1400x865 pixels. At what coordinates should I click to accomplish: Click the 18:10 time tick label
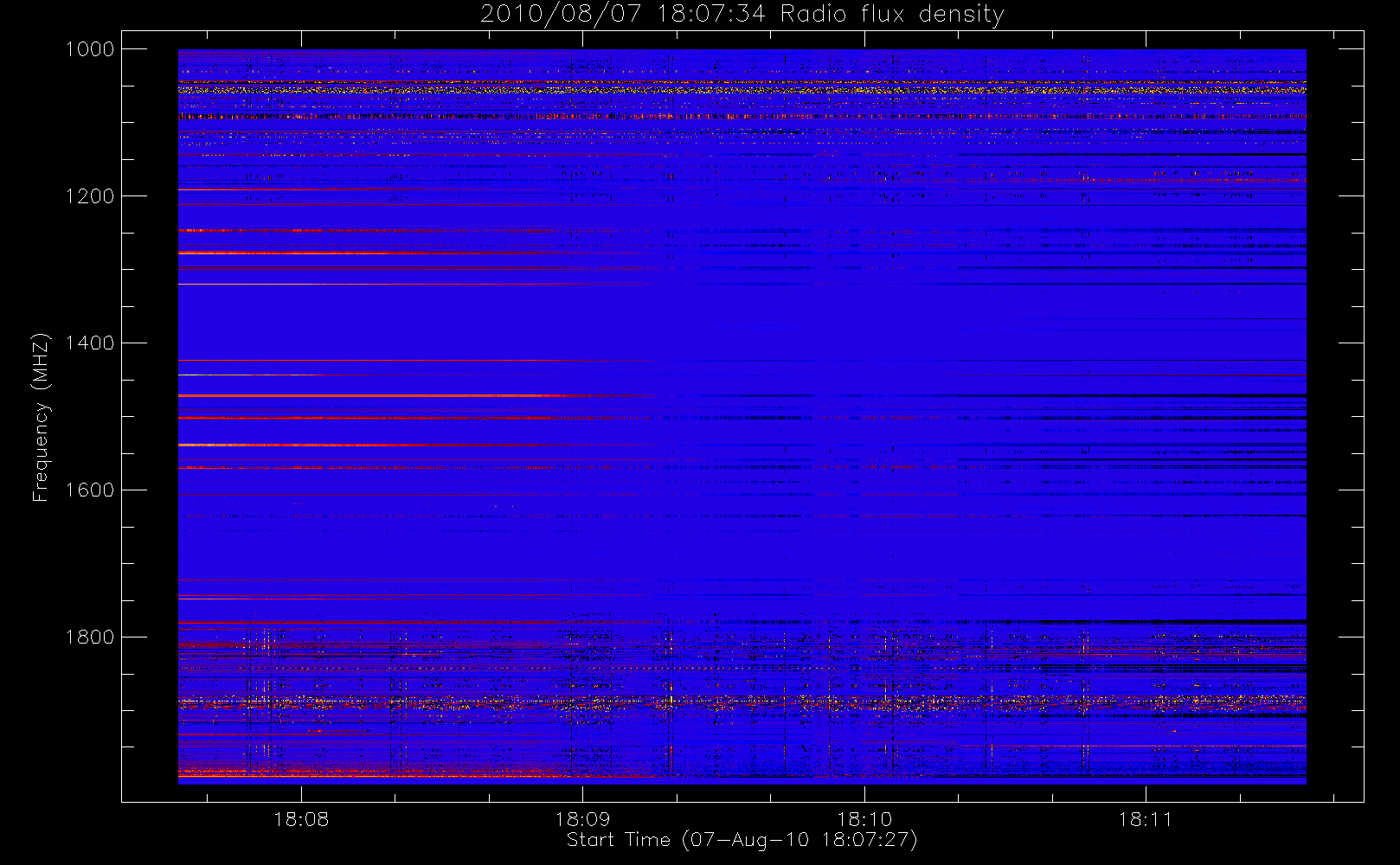tap(864, 819)
